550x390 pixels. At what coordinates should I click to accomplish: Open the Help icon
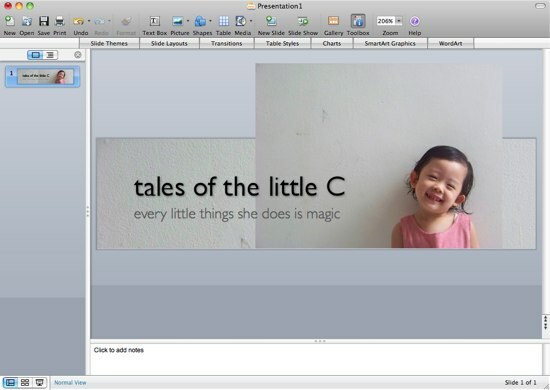pyautogui.click(x=415, y=21)
